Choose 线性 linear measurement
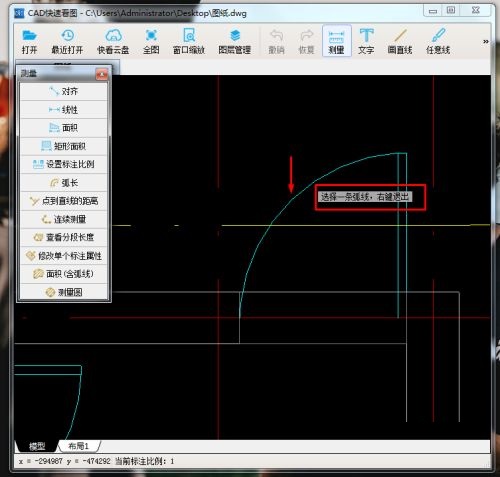The image size is (500, 477). click(x=64, y=110)
